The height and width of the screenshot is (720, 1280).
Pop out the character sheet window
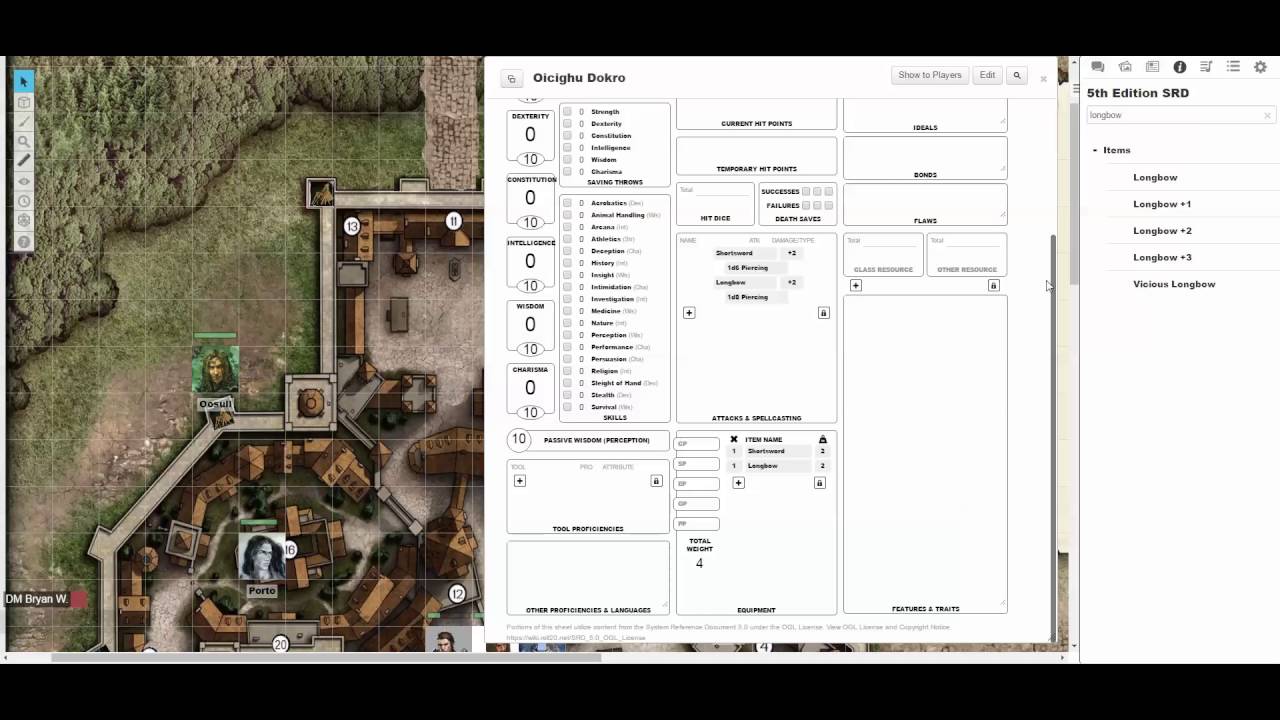pyautogui.click(x=511, y=79)
